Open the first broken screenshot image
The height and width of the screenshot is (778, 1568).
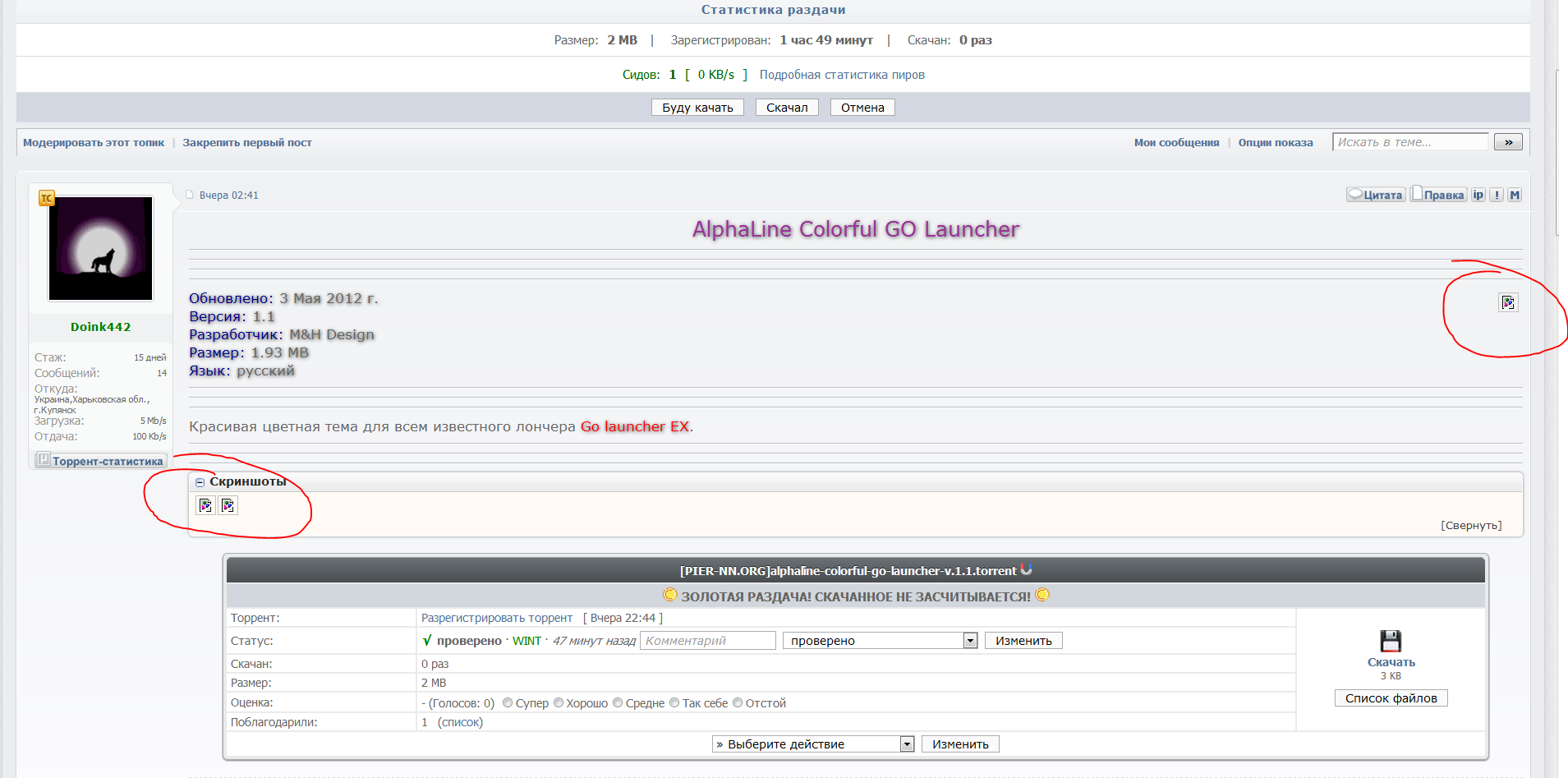pyautogui.click(x=205, y=505)
